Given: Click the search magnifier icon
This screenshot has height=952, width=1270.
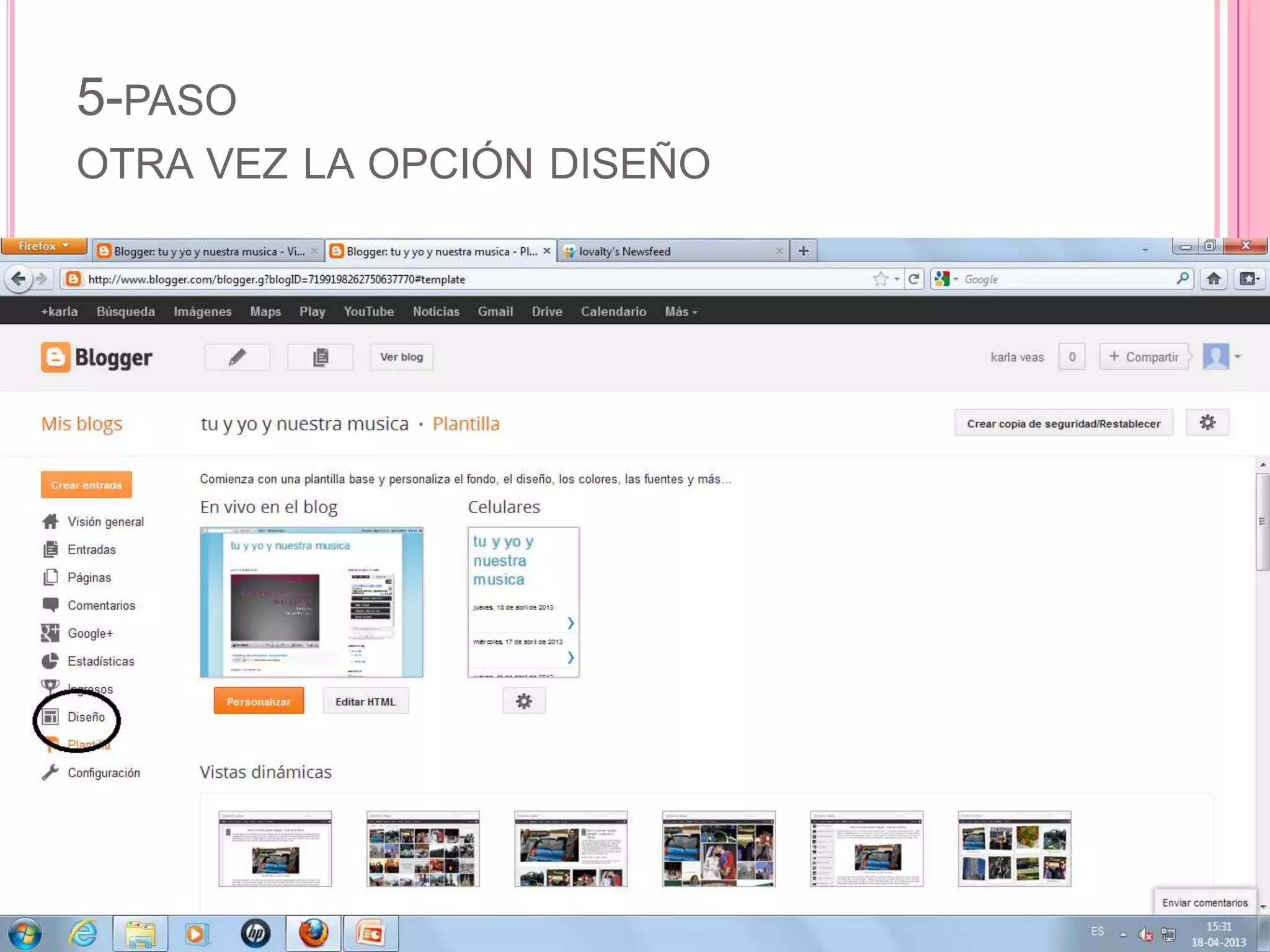Looking at the screenshot, I should coord(1183,279).
